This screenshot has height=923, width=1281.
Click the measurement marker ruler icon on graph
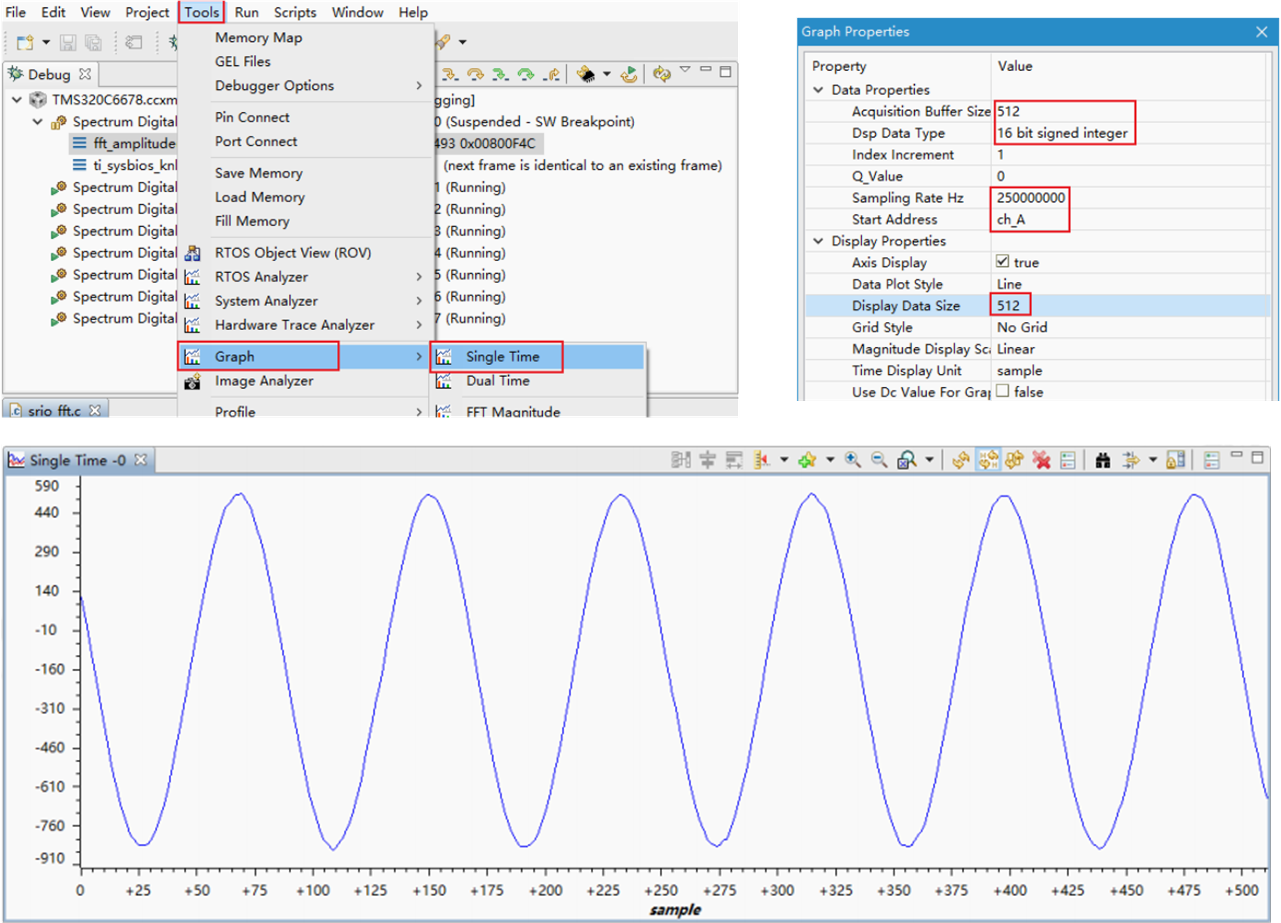(763, 460)
